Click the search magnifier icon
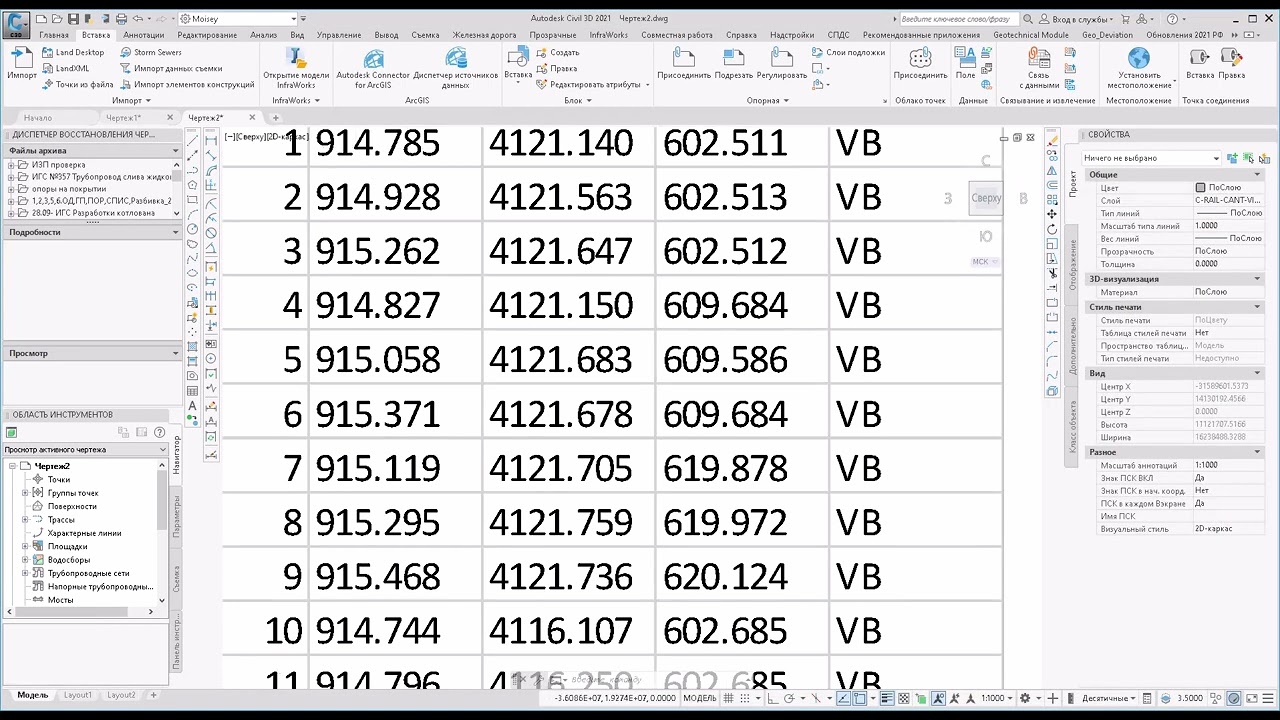1280x720 pixels. coord(1027,18)
